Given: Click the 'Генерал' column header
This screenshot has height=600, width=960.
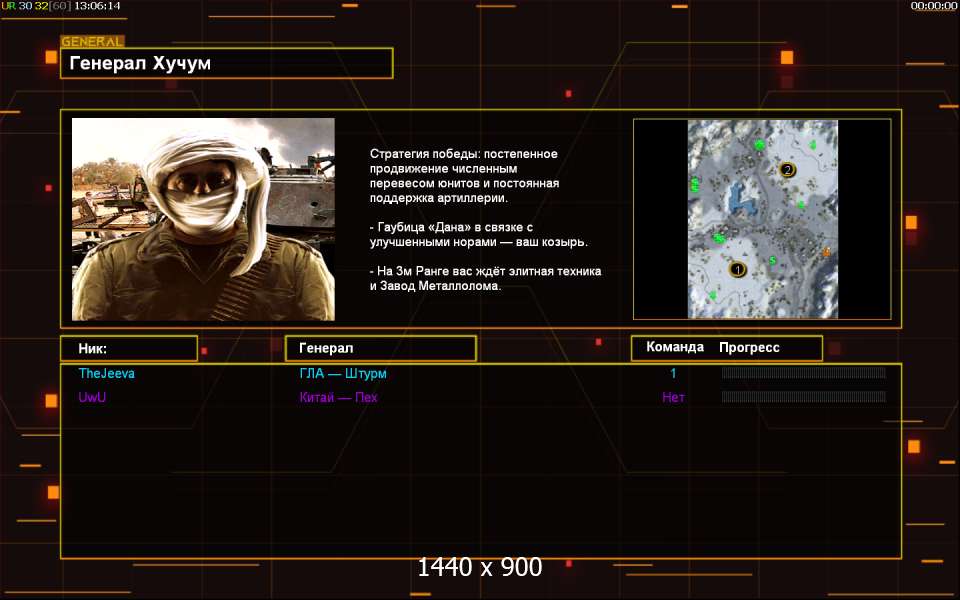Looking at the screenshot, I should (x=381, y=348).
